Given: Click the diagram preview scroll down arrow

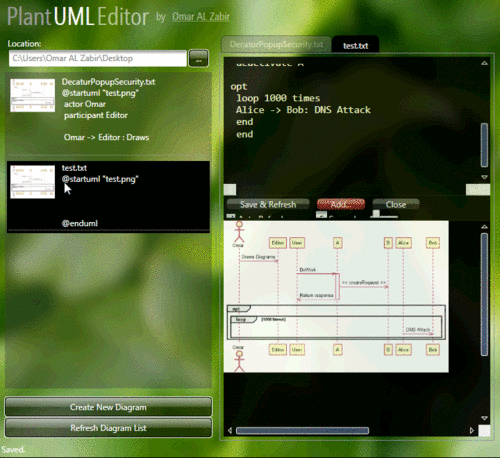Looking at the screenshot, I should [484, 418].
